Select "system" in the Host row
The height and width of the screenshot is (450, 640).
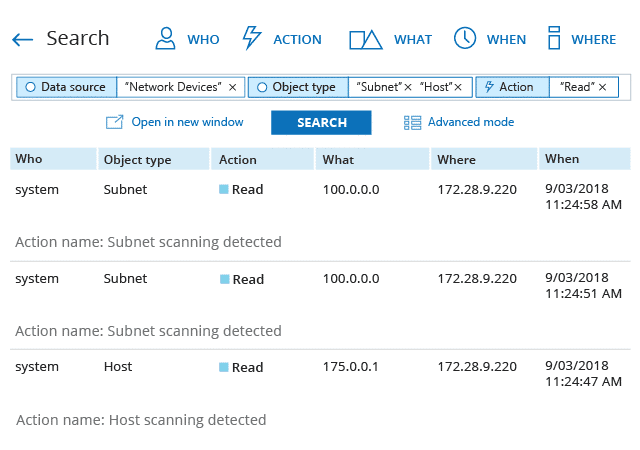tap(37, 367)
